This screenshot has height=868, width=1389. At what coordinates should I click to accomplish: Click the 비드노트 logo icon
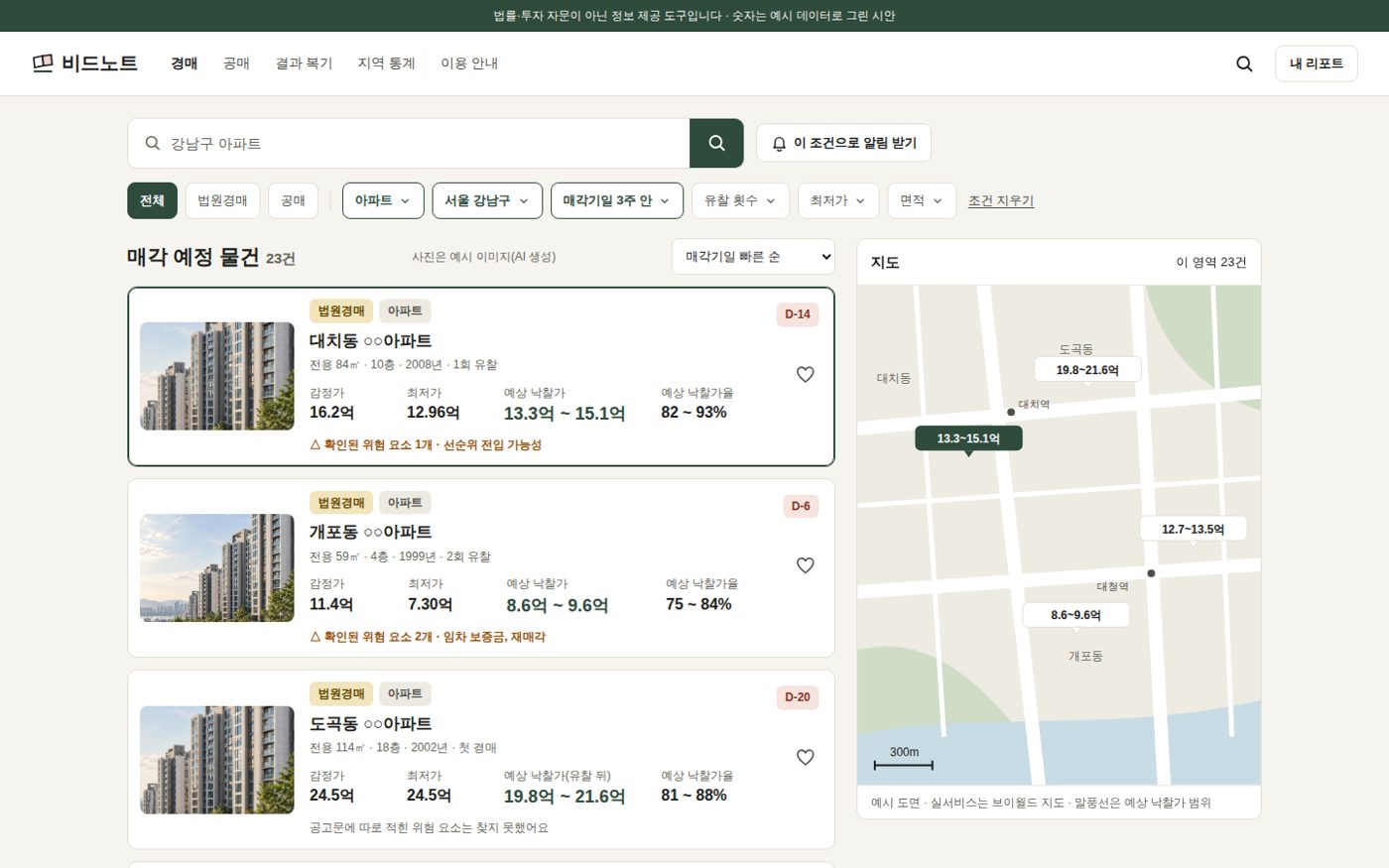coord(43,63)
